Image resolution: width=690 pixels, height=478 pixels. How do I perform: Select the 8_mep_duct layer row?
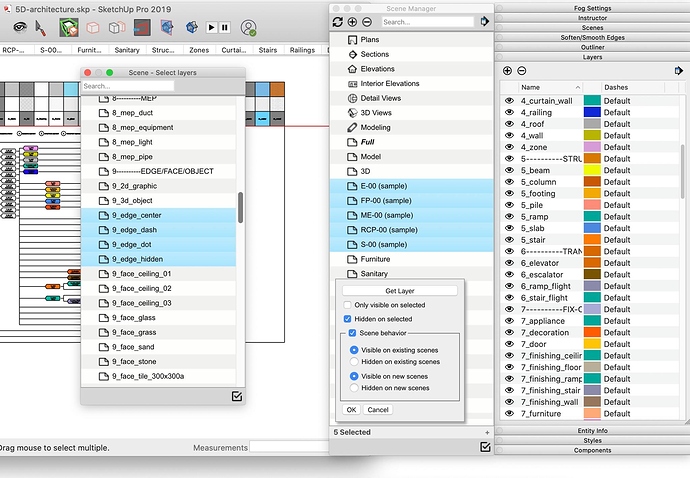(158, 113)
